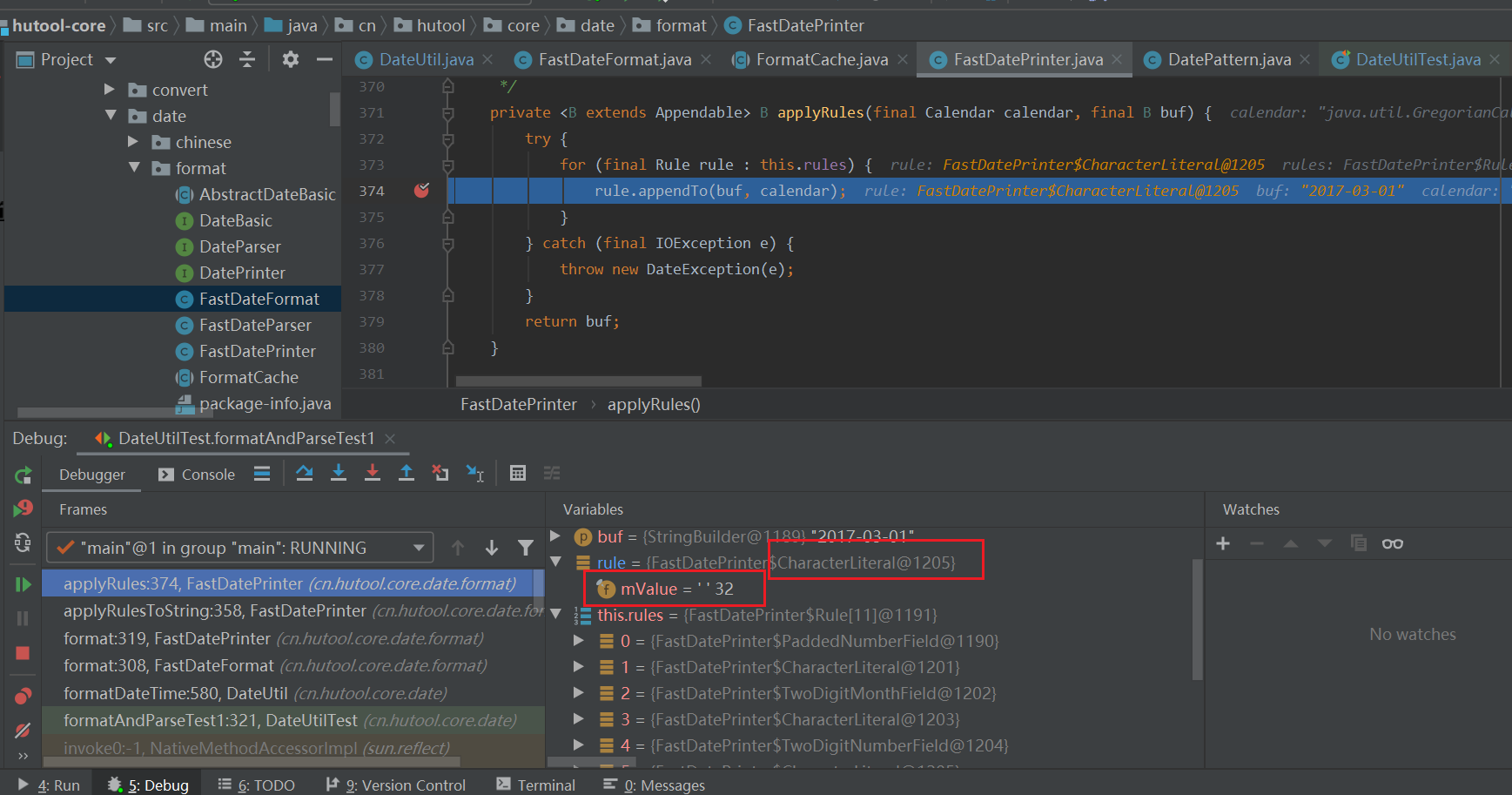Image resolution: width=1512 pixels, height=795 pixels.
Task: Expand the buf variable node
Action: tap(555, 536)
